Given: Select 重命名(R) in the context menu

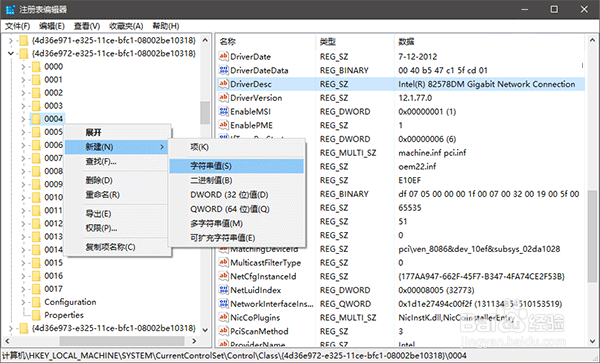Looking at the screenshot, I should point(117,195).
